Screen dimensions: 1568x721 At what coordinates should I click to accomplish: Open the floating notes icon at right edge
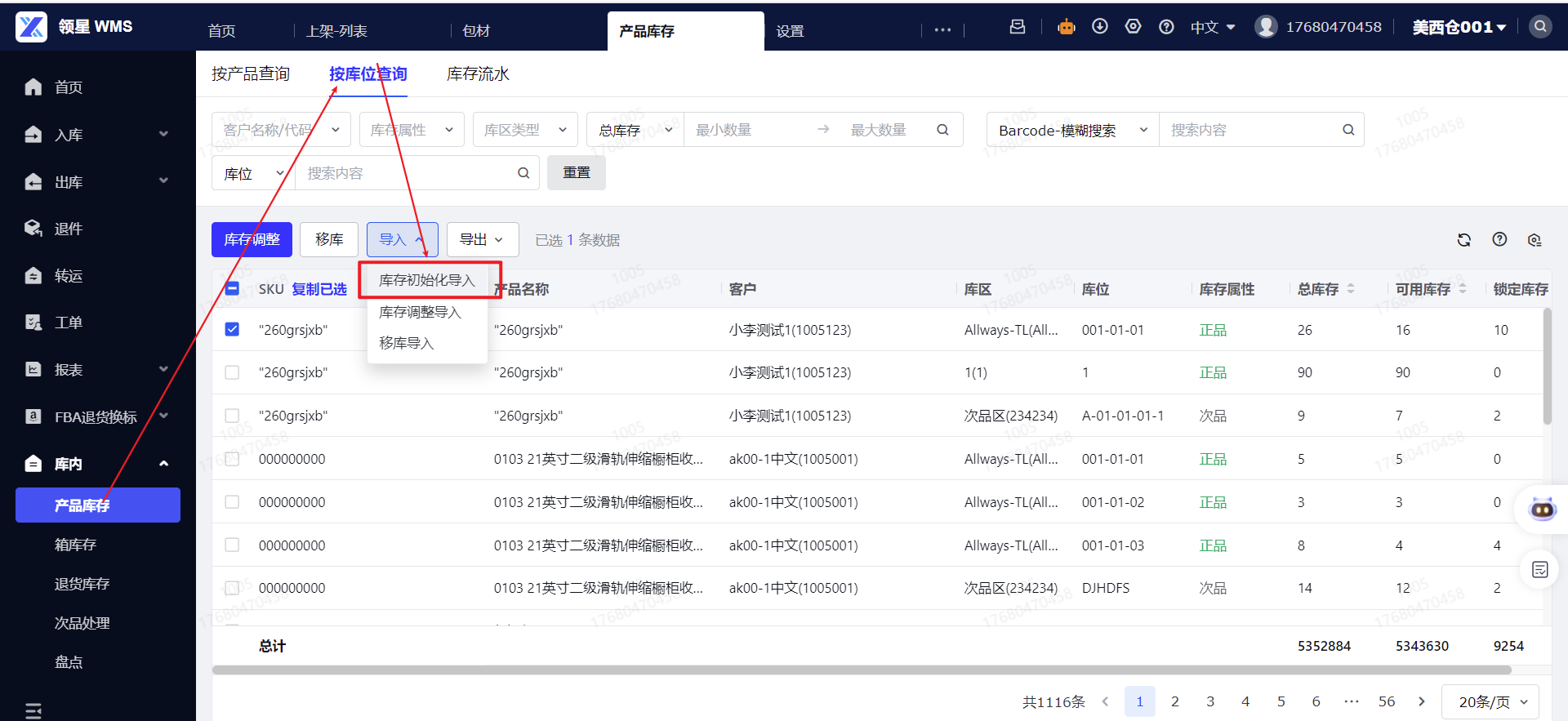click(x=1540, y=570)
